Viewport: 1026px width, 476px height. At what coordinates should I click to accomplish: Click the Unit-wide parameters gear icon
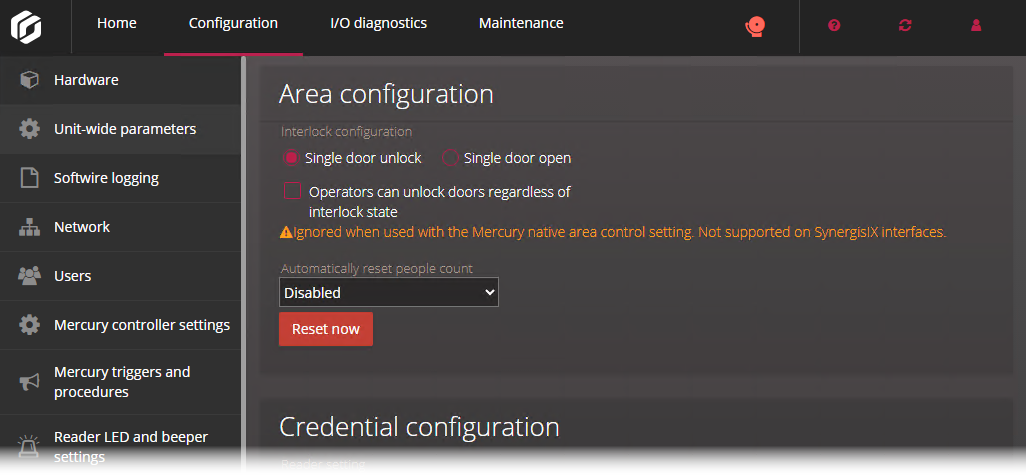[x=29, y=129]
